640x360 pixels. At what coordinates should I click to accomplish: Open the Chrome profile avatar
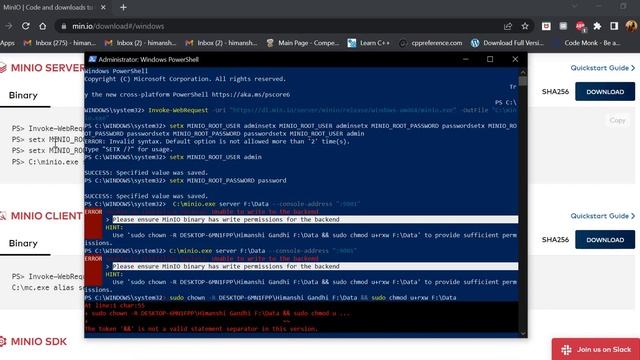click(631, 26)
